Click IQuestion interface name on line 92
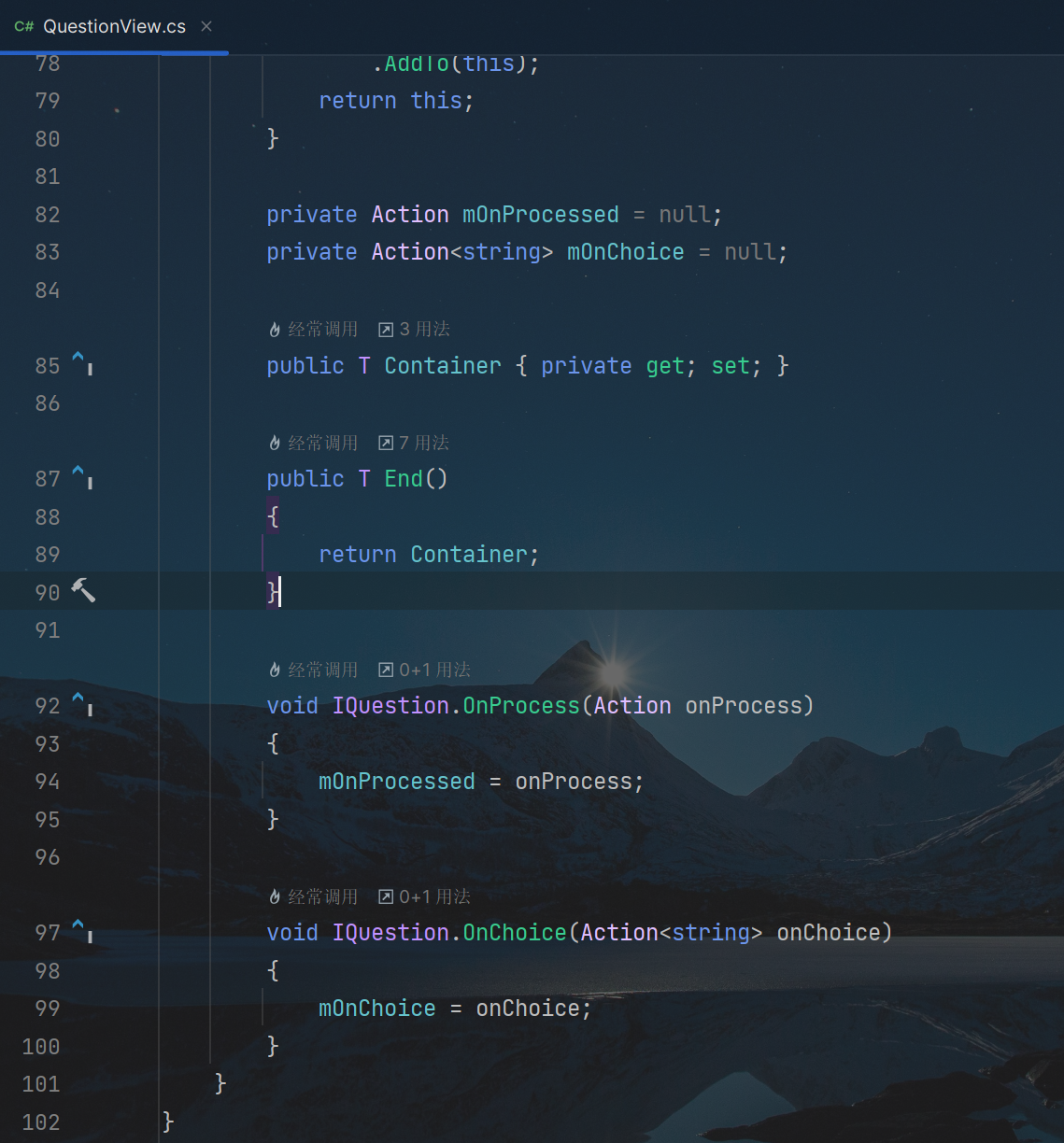The width and height of the screenshot is (1064, 1143). (390, 706)
